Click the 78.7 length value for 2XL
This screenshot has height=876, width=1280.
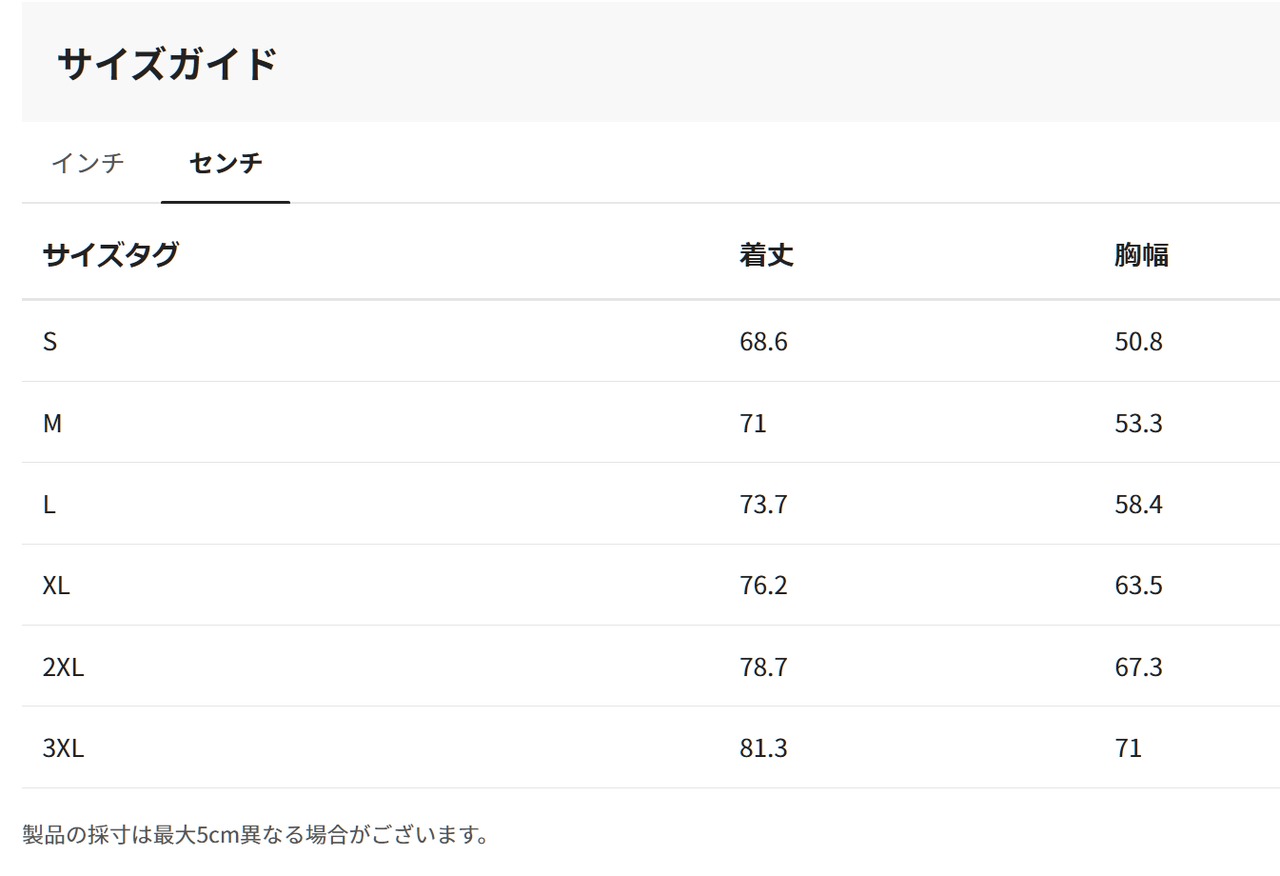click(x=763, y=667)
